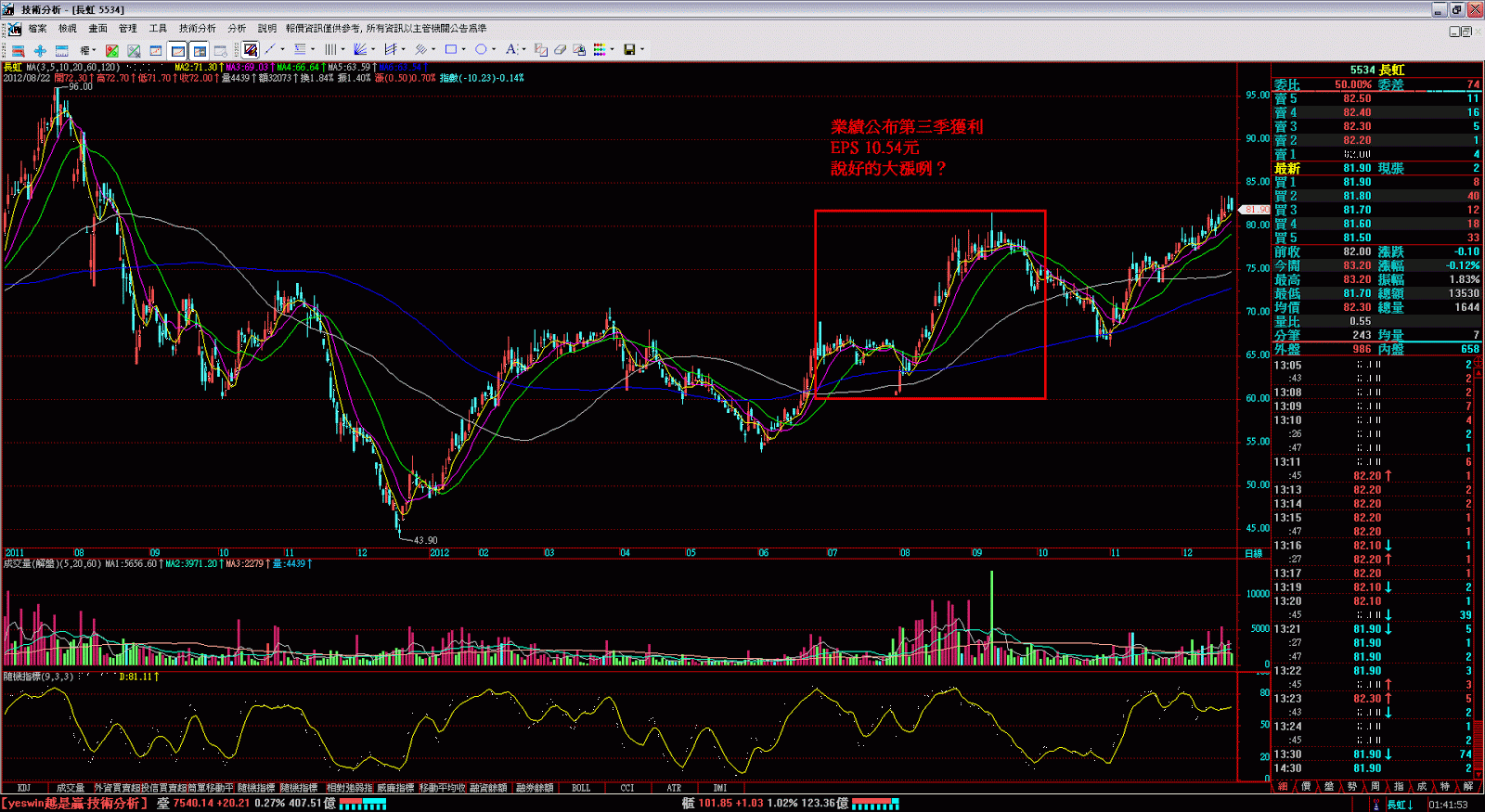1485x812 pixels.
Task: Select the 價 tab in quote panel
Action: [x=1306, y=787]
